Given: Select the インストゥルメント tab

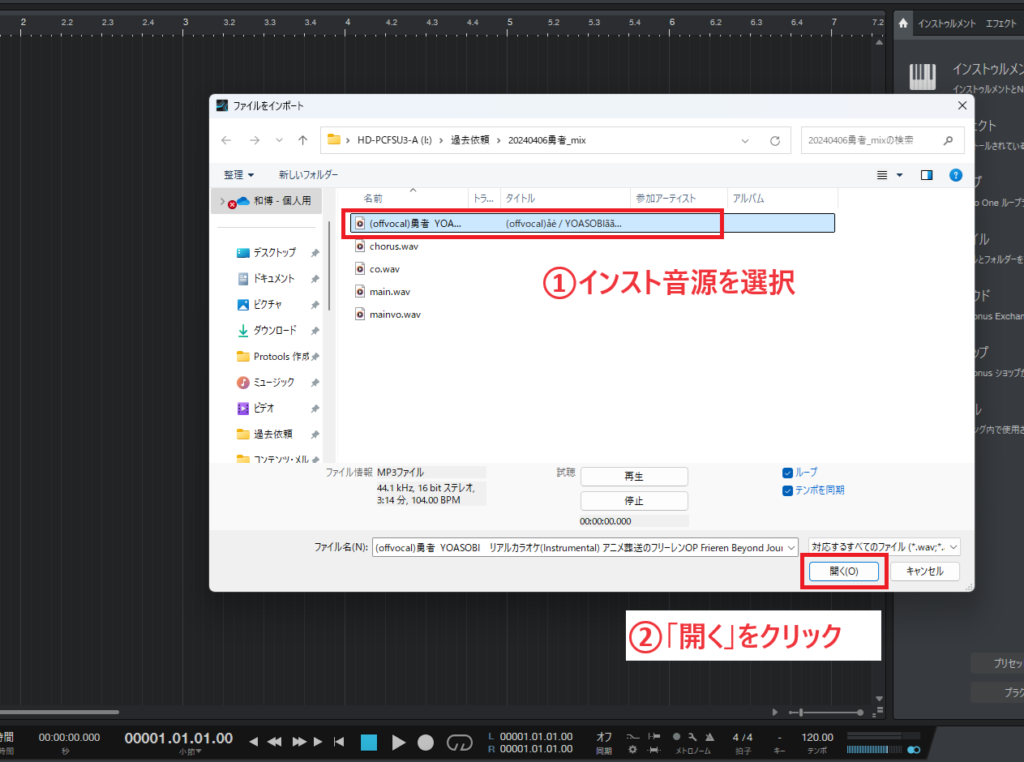Looking at the screenshot, I should (x=947, y=23).
